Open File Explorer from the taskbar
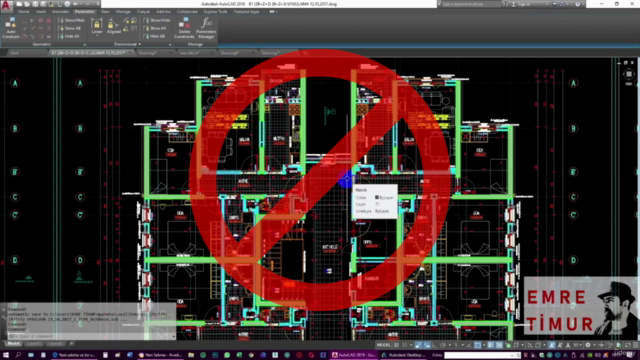 191,355
